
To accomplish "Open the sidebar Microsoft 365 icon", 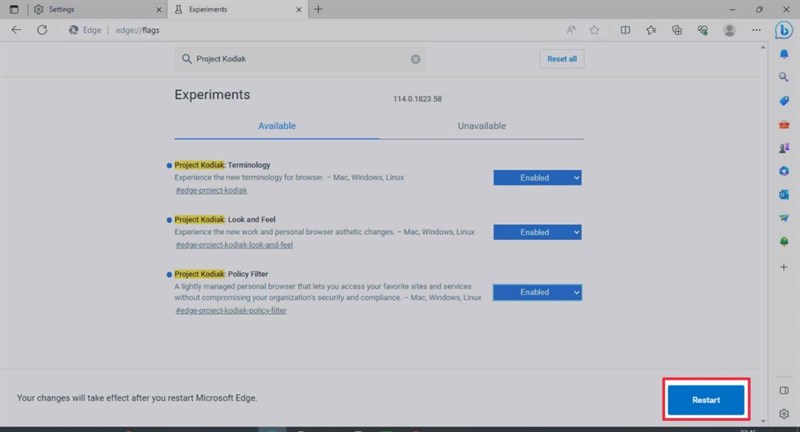I will click(x=784, y=171).
